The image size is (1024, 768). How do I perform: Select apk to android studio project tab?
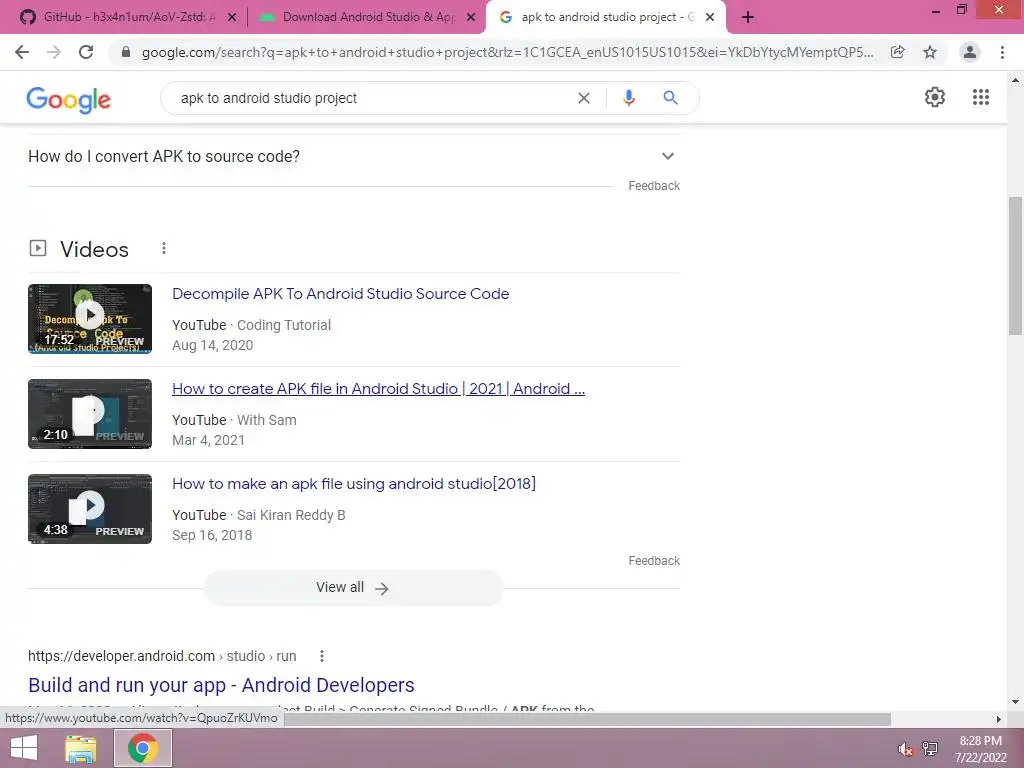pos(605,17)
